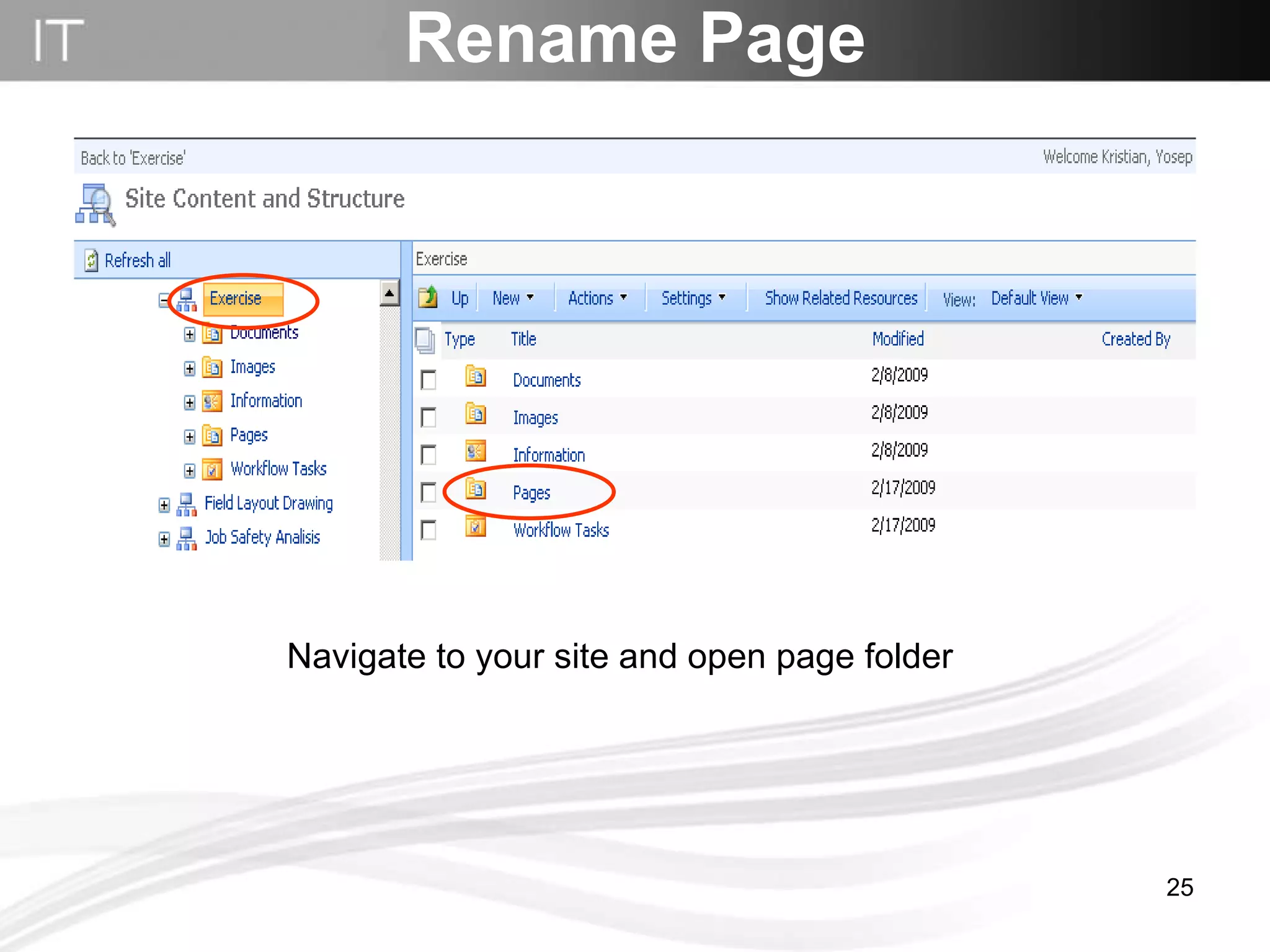The height and width of the screenshot is (952, 1270).
Task: Open the Documents folder in list
Action: pos(547,380)
